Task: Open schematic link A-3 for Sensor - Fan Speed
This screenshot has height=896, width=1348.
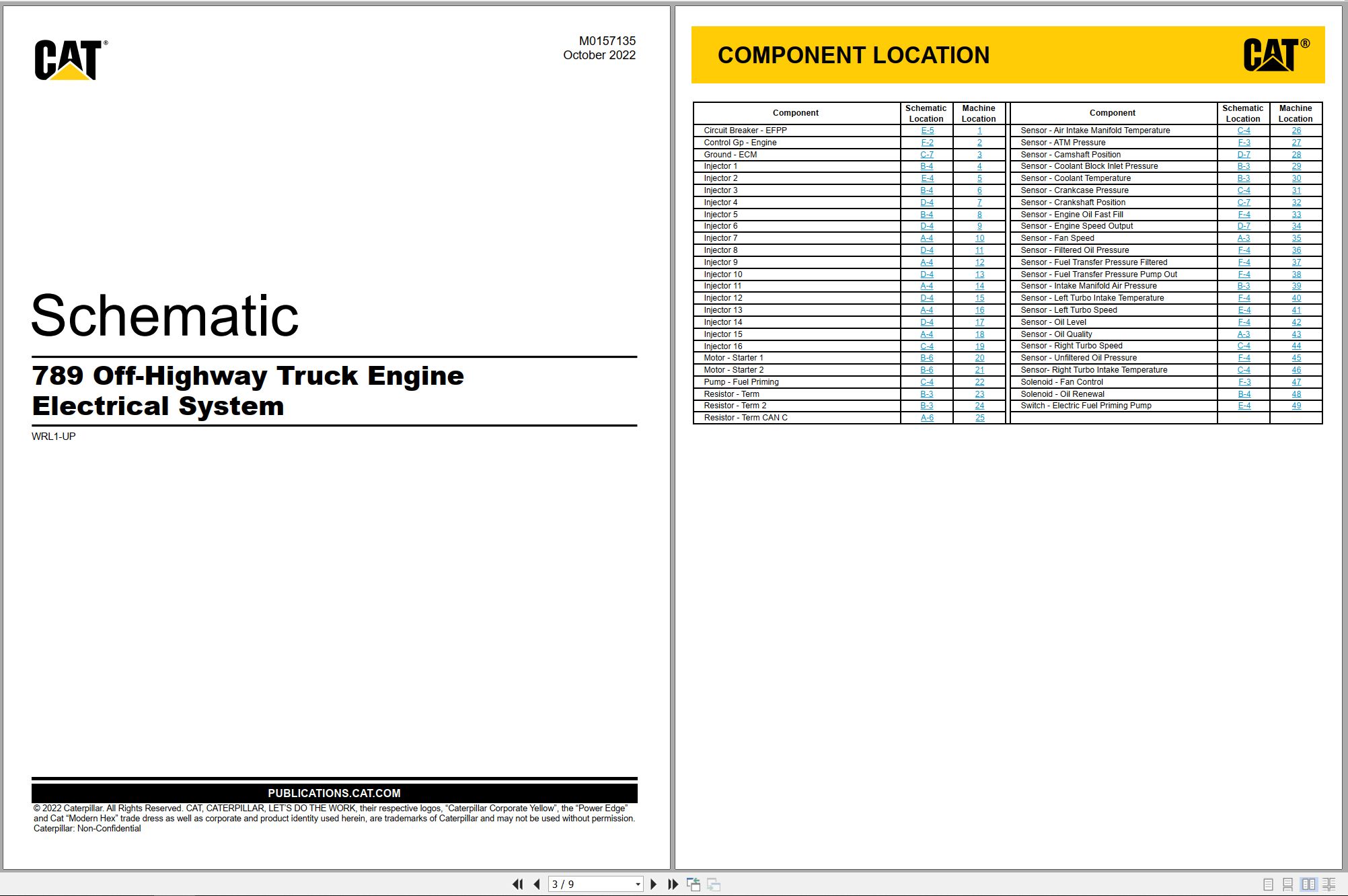Action: click(x=1244, y=238)
